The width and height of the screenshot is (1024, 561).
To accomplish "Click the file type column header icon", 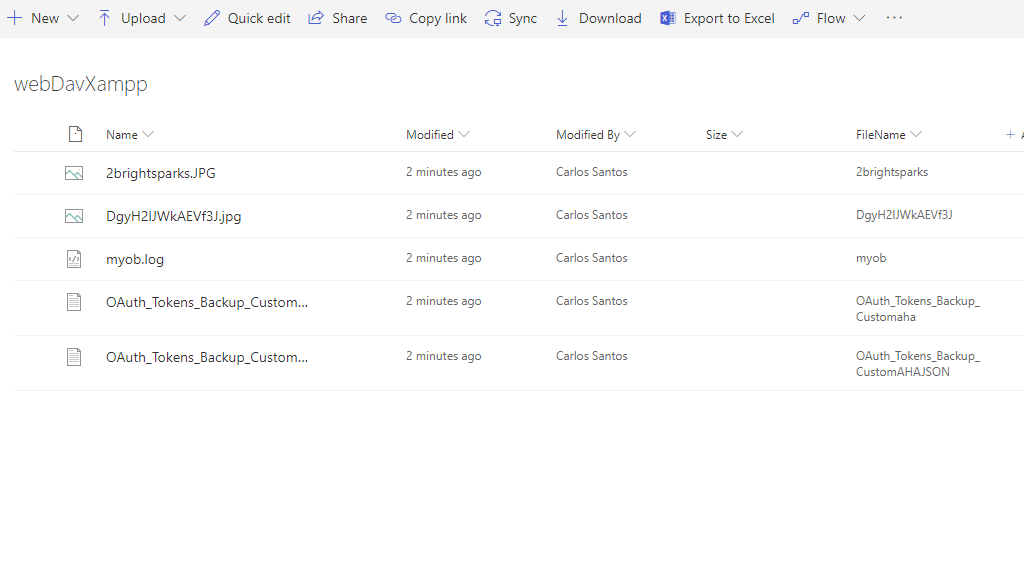I will 75,134.
